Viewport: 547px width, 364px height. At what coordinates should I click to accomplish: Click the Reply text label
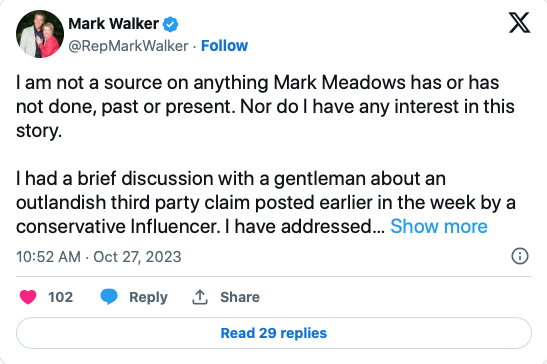click(x=148, y=297)
